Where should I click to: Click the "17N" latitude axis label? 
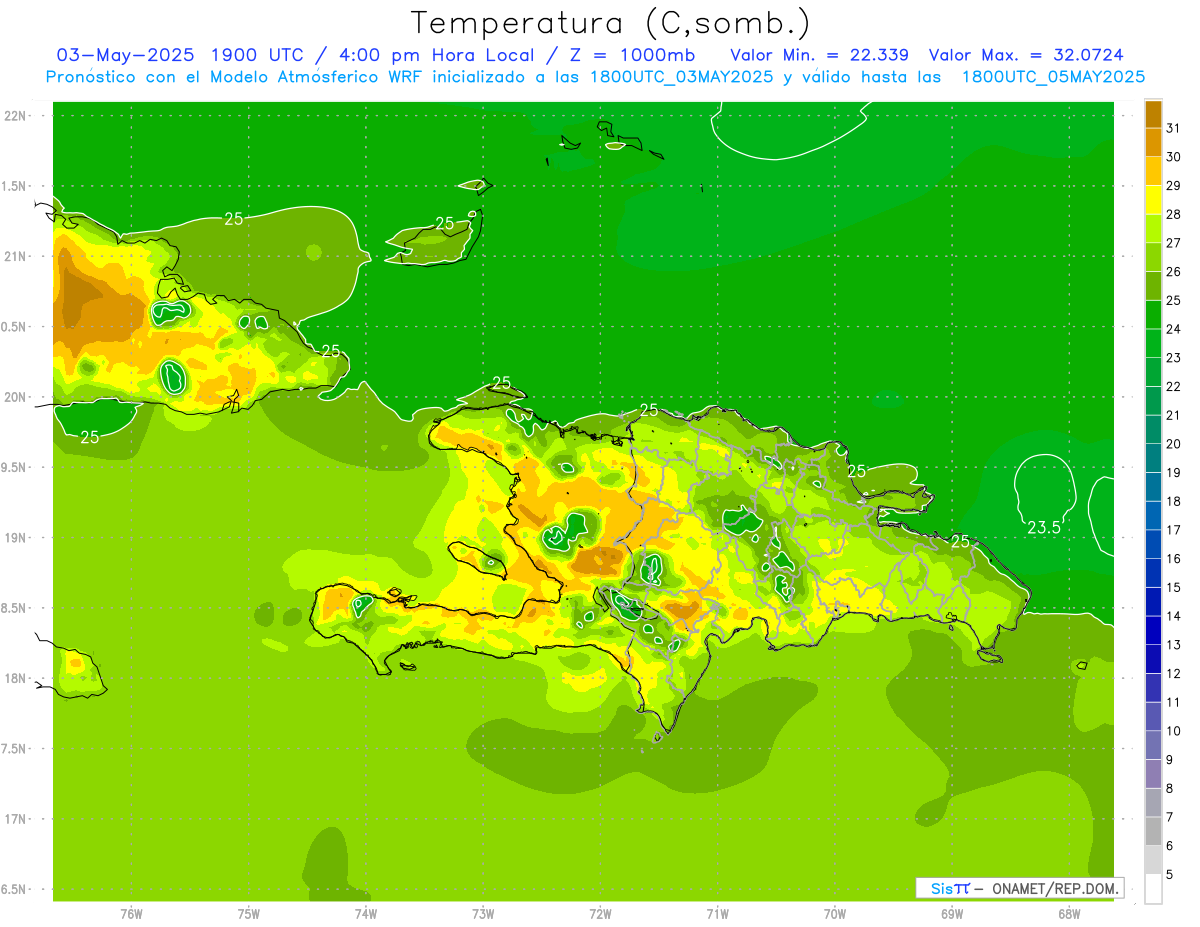point(15,819)
